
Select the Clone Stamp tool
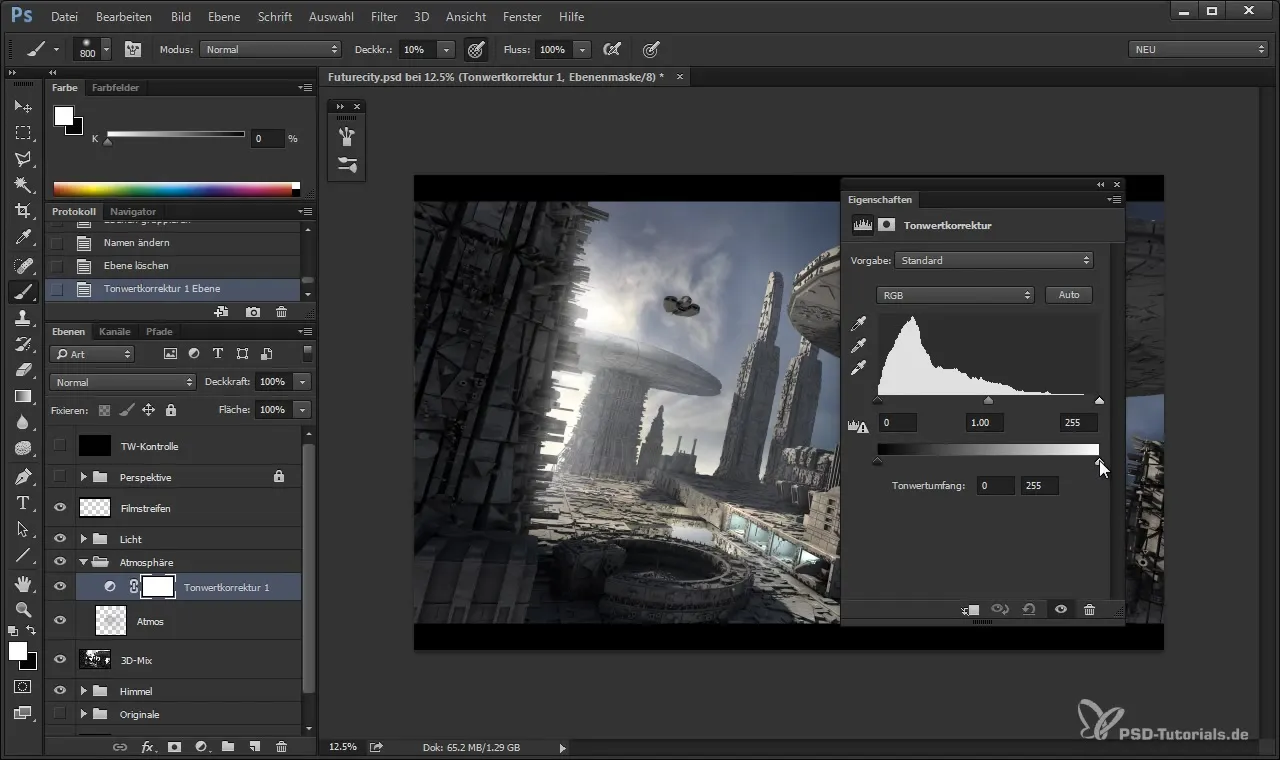[x=23, y=318]
